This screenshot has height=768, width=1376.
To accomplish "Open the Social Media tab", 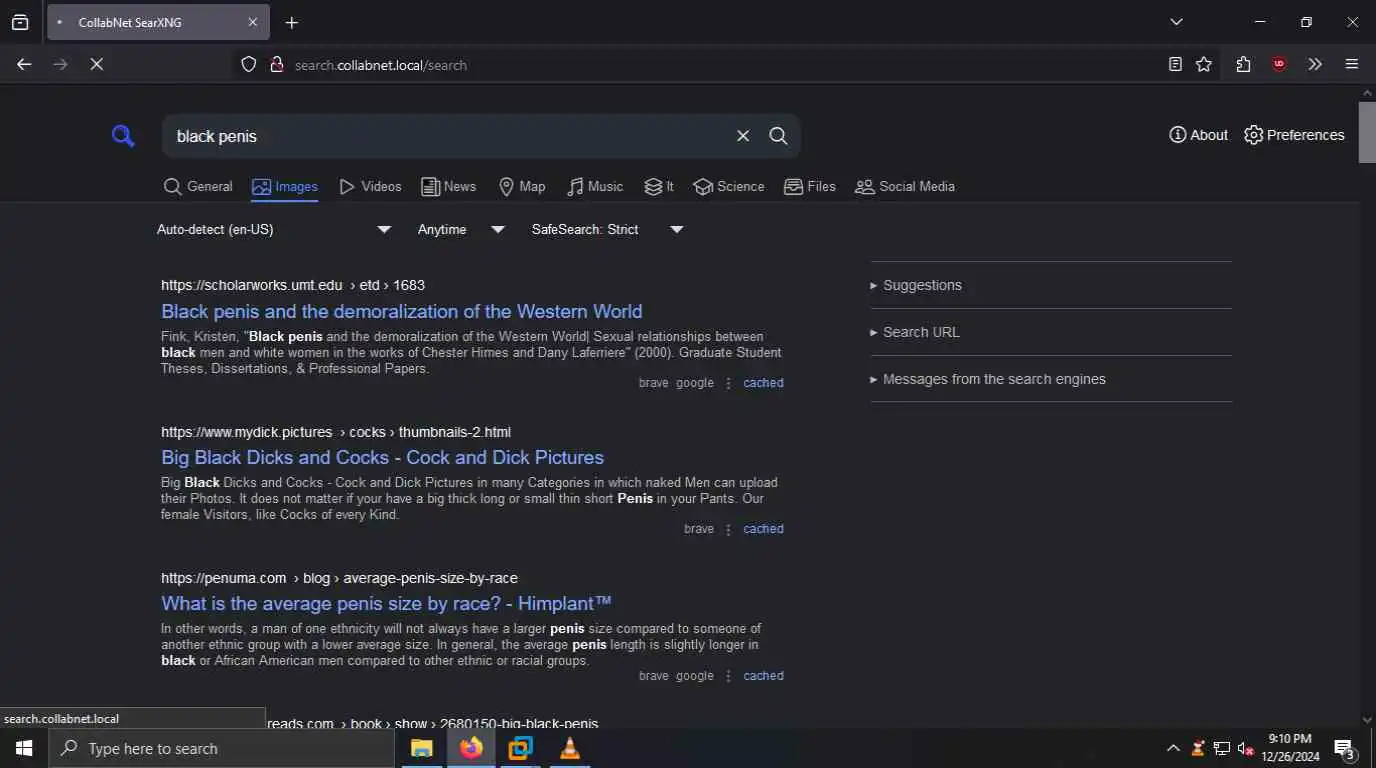I will (905, 187).
